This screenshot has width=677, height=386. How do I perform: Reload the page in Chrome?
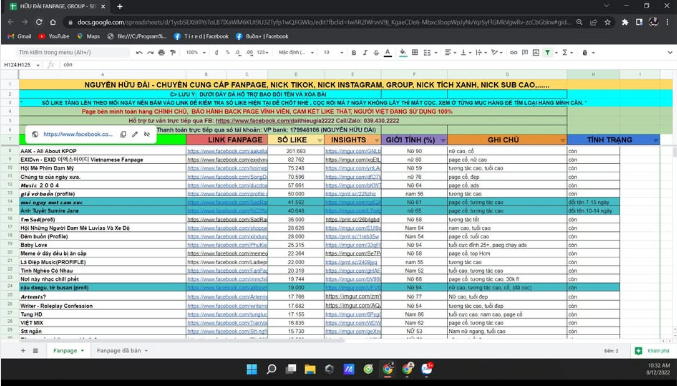39,22
